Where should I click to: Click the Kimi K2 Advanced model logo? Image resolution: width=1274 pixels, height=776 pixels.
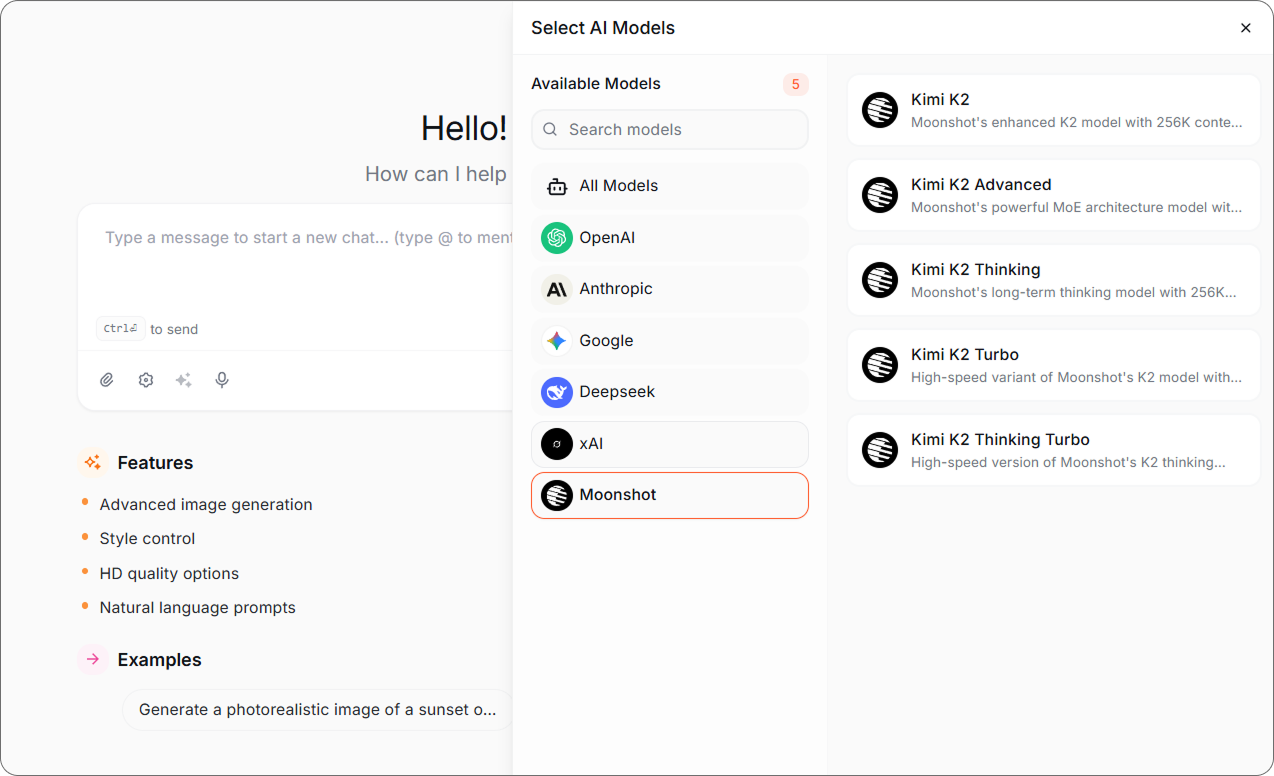(880, 195)
